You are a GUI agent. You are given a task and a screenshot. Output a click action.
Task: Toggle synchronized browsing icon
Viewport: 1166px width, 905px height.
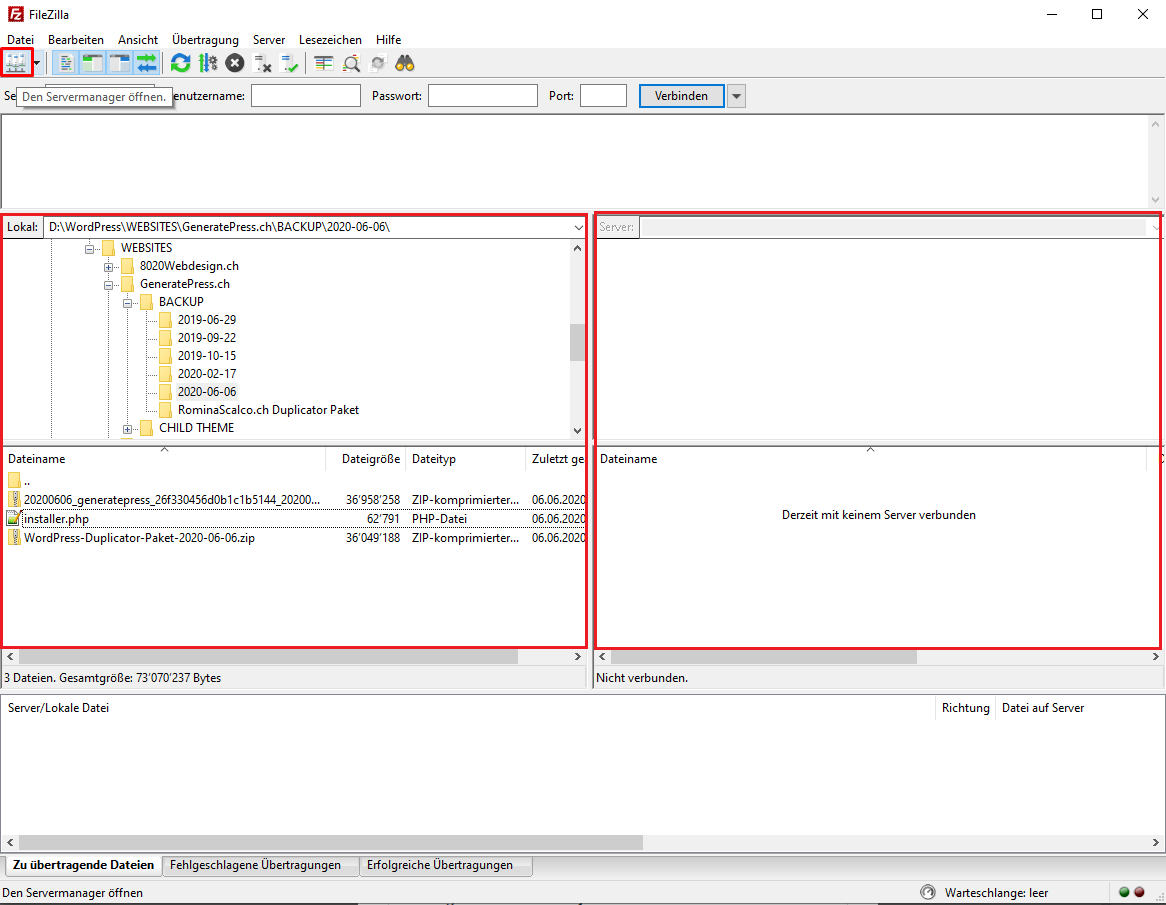click(378, 64)
